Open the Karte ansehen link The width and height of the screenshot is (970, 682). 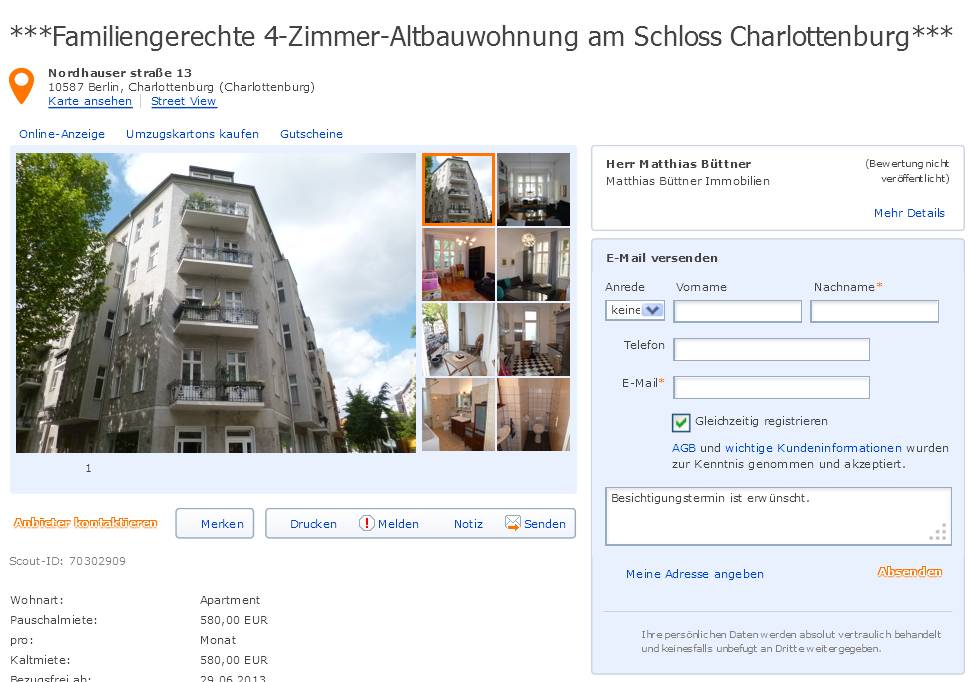pyautogui.click(x=90, y=101)
